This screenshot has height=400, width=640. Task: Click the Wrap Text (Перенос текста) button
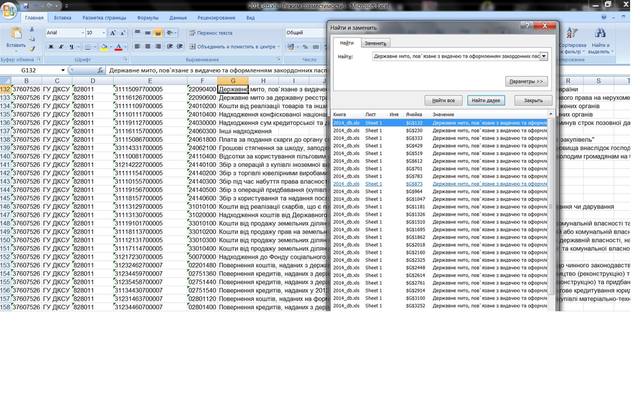click(210, 33)
